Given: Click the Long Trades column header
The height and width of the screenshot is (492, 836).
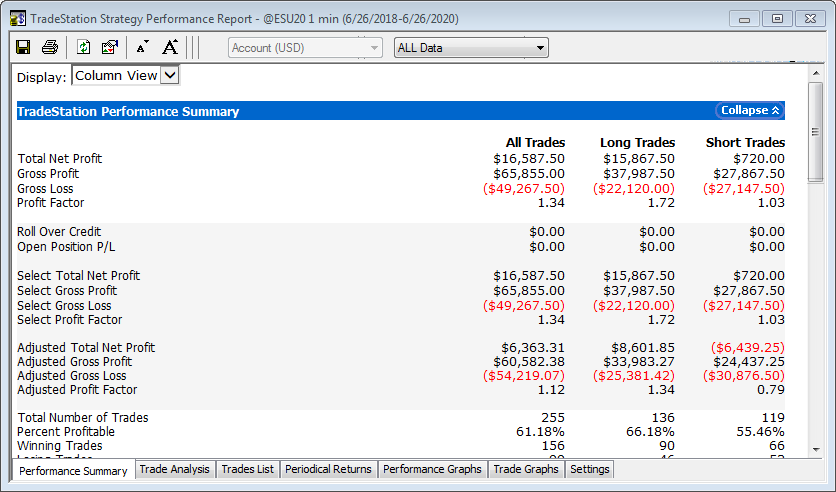Looking at the screenshot, I should tap(637, 143).
